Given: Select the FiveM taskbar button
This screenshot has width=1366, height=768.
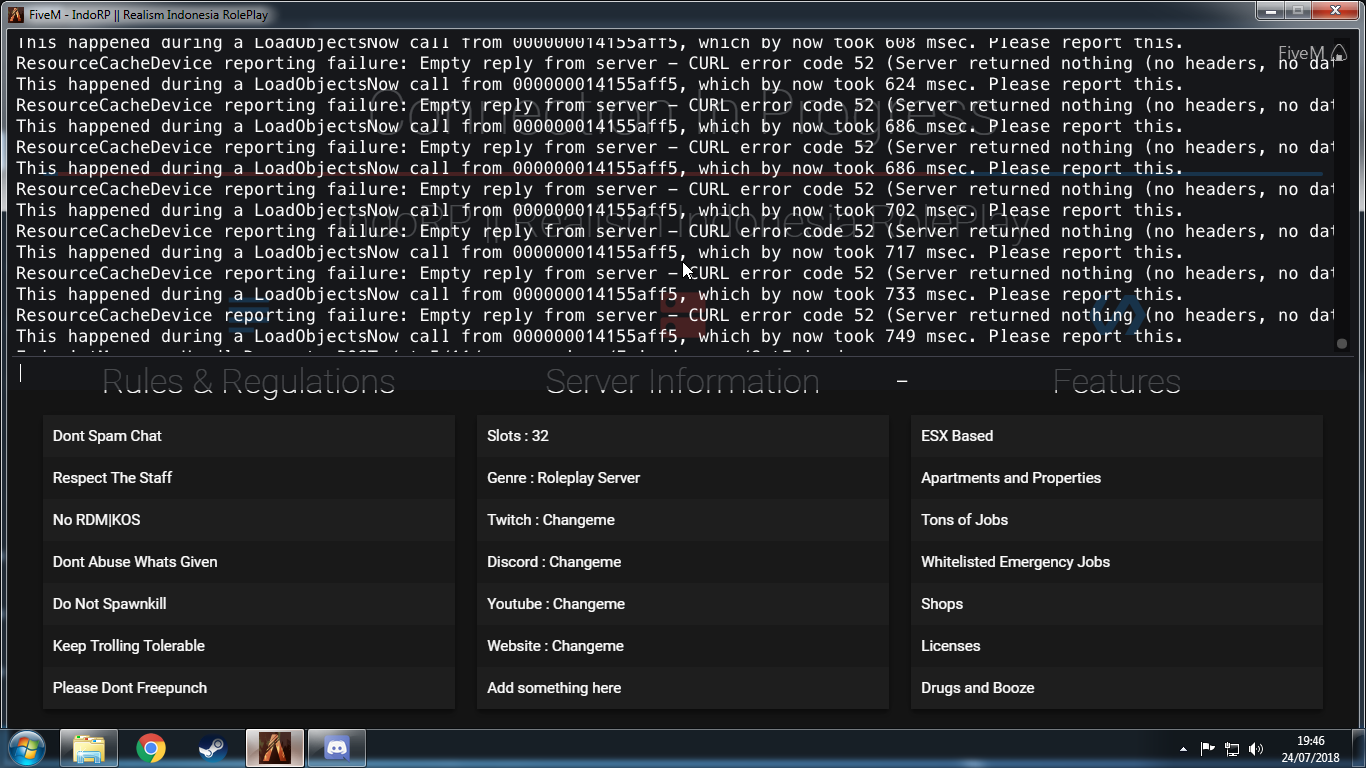Looking at the screenshot, I should 275,748.
